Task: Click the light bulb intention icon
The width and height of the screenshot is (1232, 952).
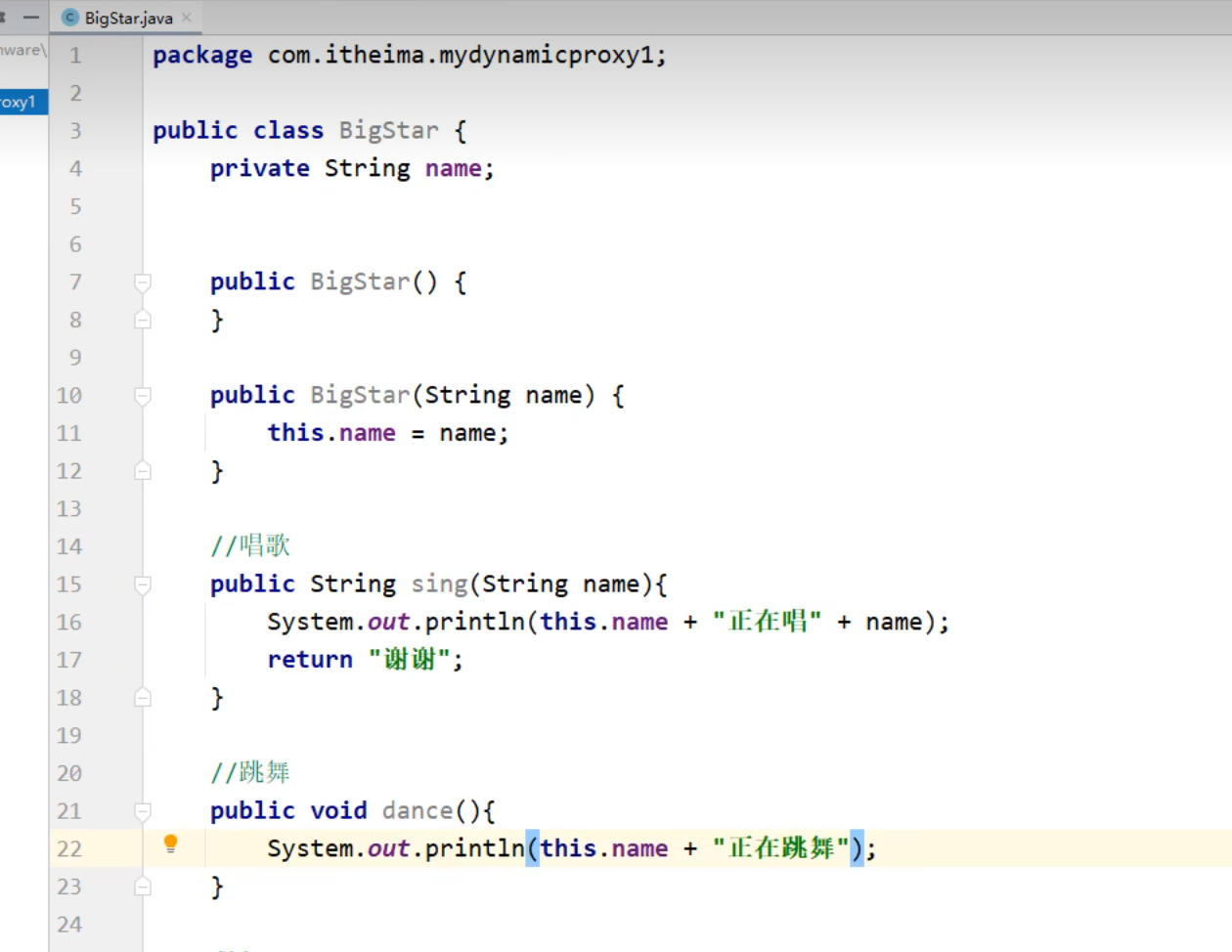Action: pos(170,844)
